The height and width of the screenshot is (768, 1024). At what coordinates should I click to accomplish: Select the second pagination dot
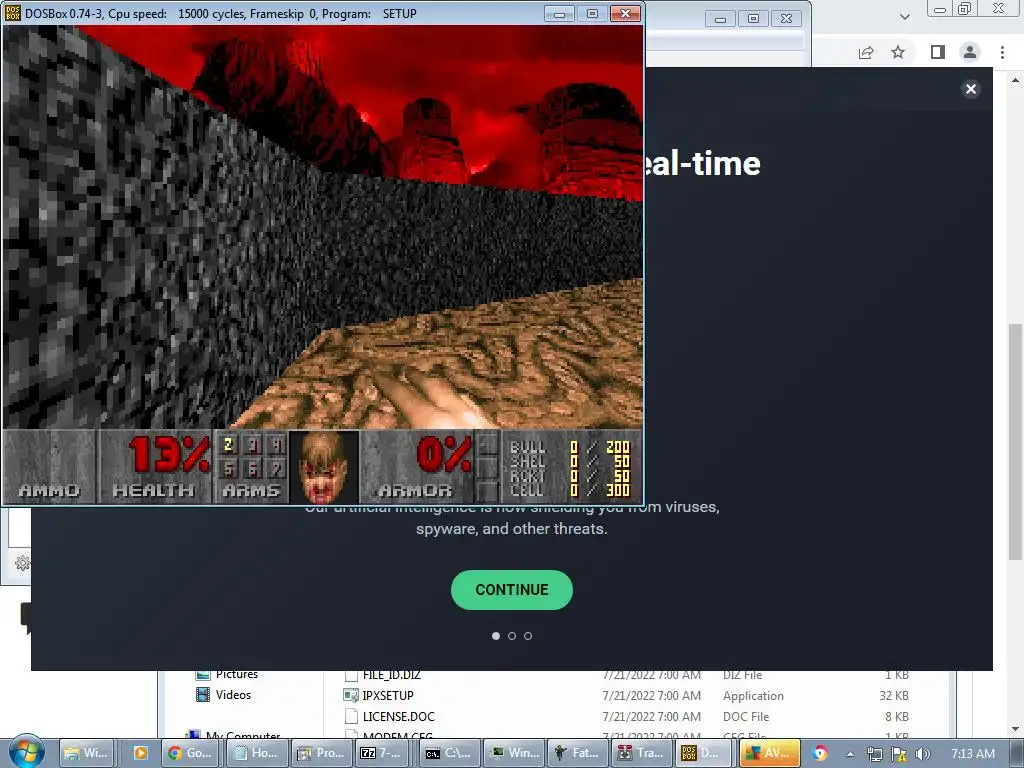coord(512,636)
